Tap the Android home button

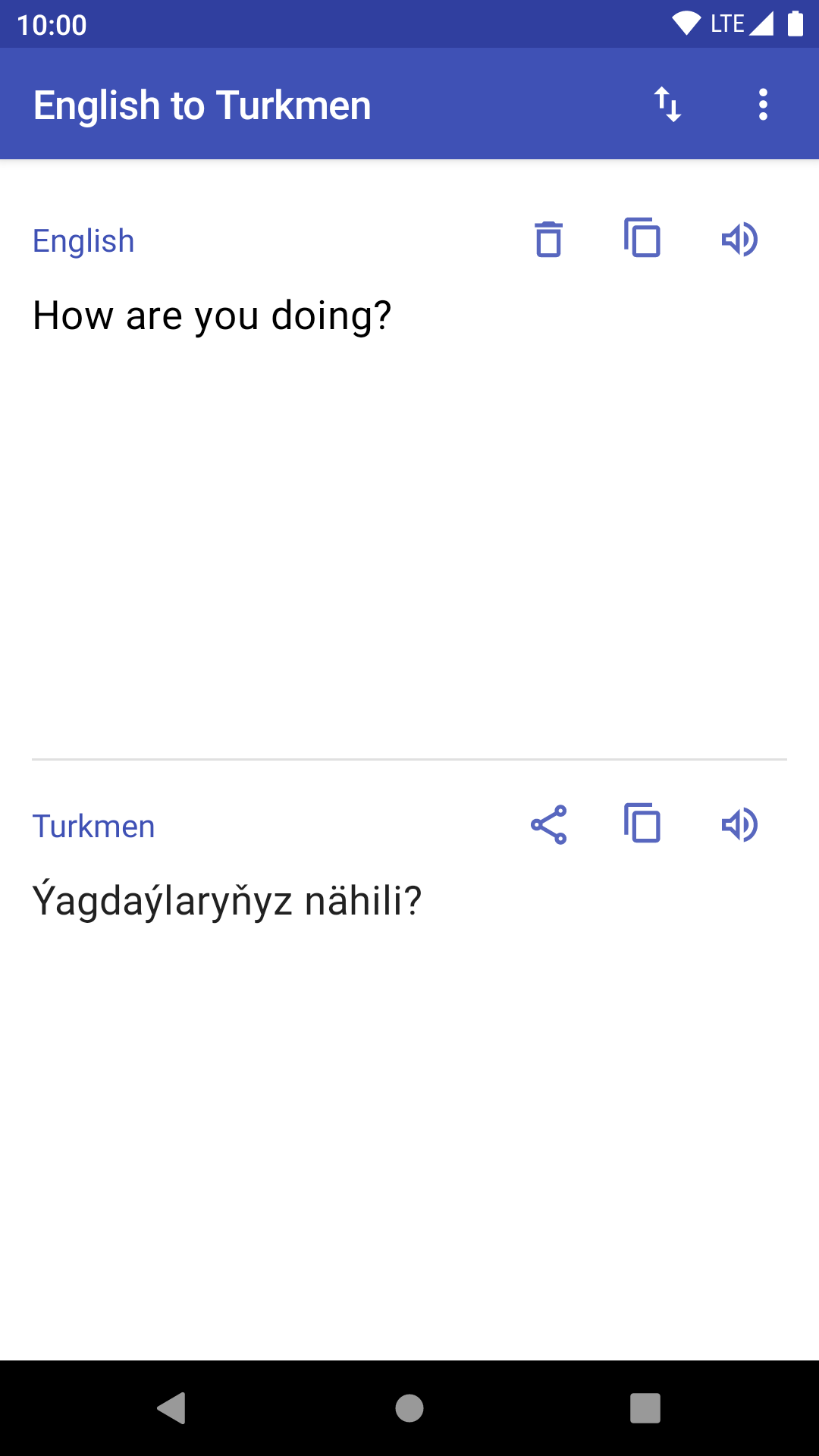coord(409,1408)
